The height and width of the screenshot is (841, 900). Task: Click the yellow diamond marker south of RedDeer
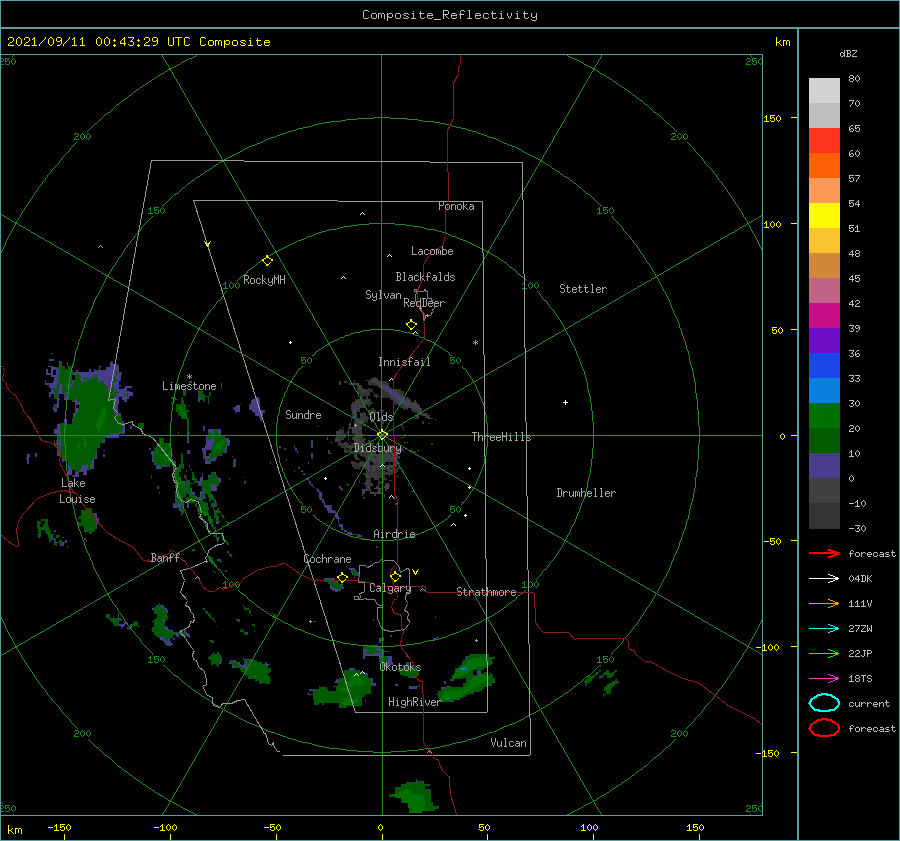411,325
